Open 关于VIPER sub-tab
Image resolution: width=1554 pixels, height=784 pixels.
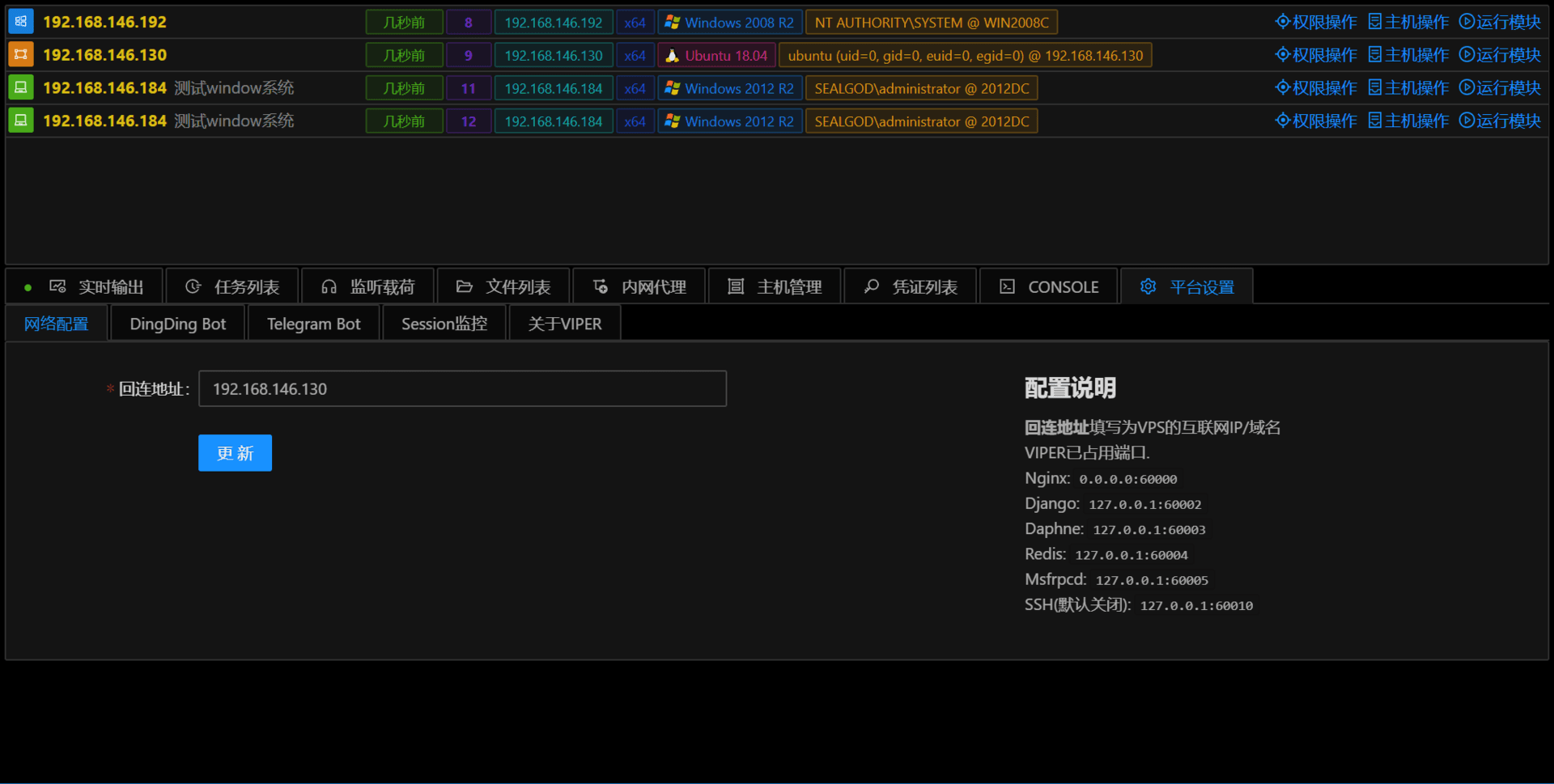pyautogui.click(x=565, y=324)
